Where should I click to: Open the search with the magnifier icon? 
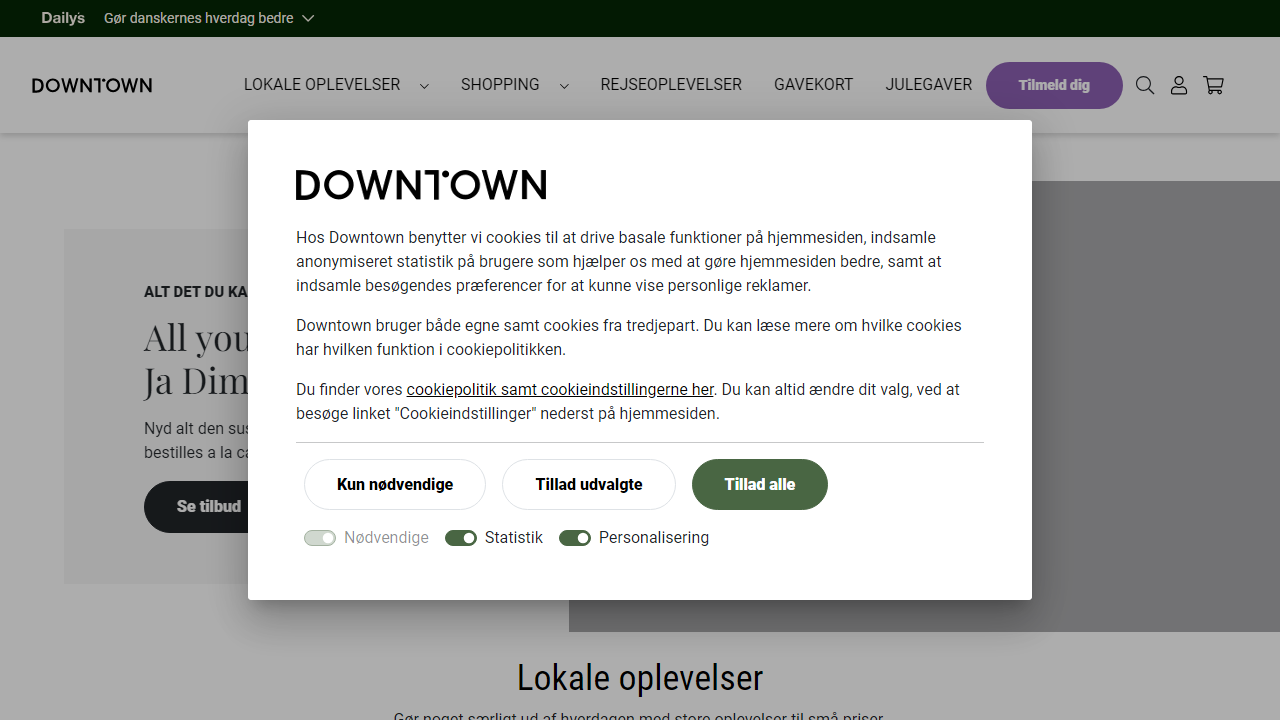coord(1144,85)
